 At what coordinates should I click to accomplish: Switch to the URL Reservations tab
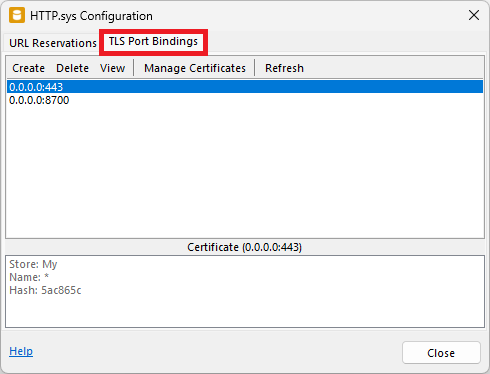(x=53, y=43)
